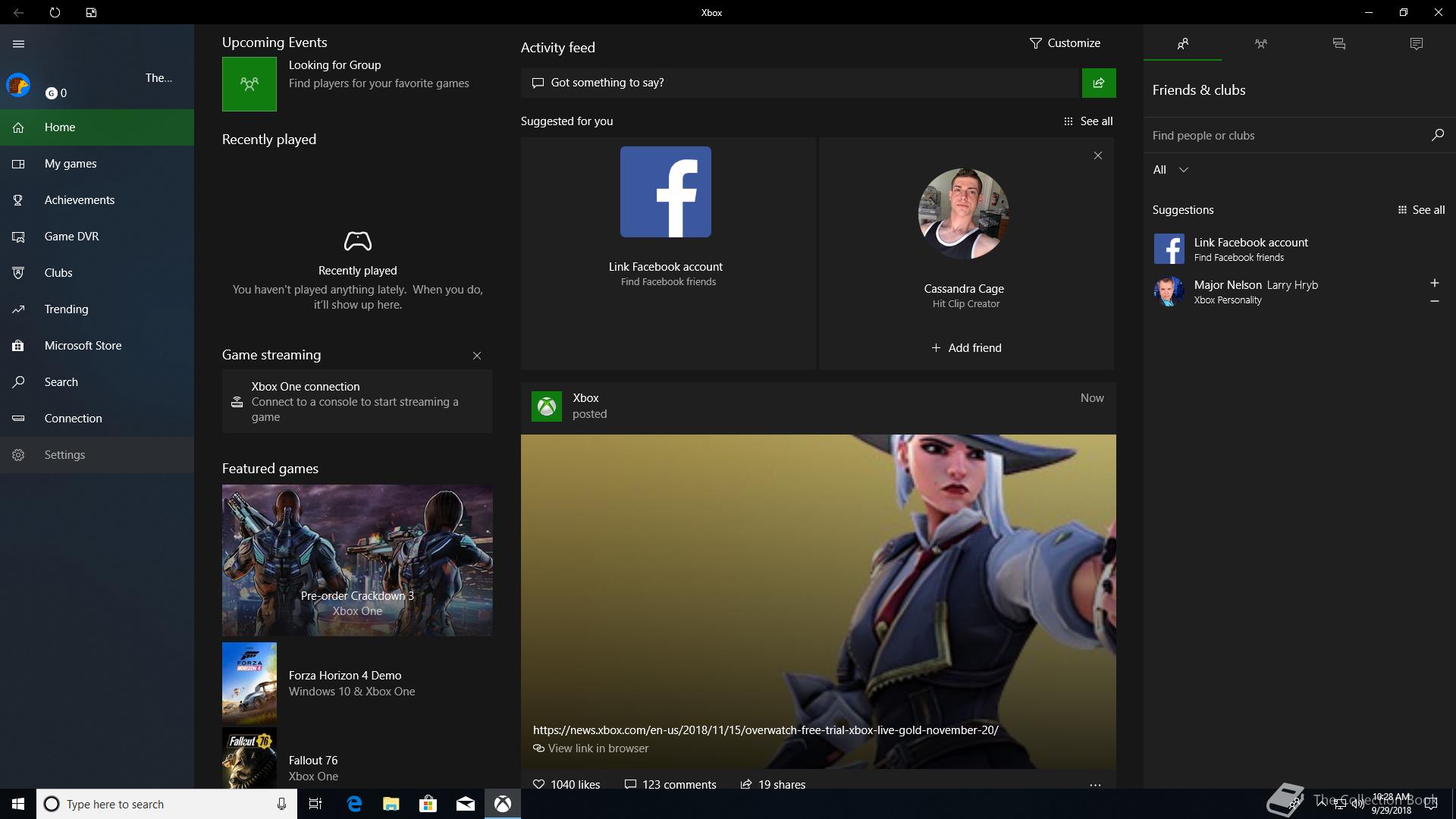Open Achievements page
1456x819 pixels.
coord(97,200)
